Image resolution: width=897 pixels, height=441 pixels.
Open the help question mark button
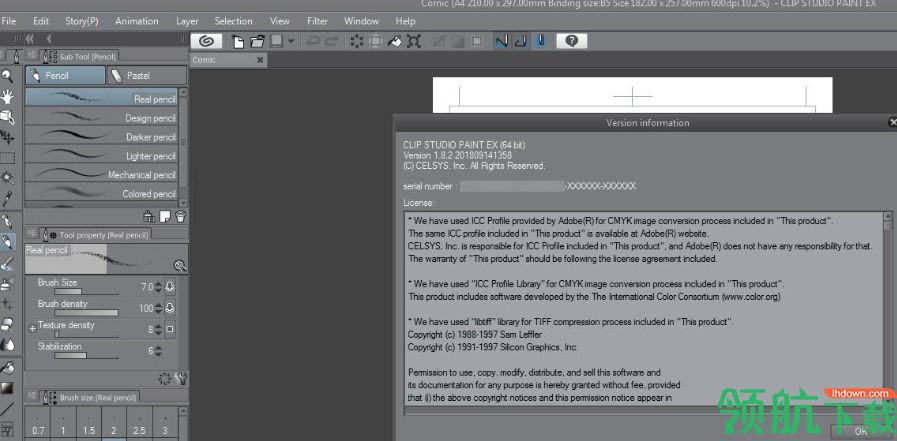coord(571,41)
